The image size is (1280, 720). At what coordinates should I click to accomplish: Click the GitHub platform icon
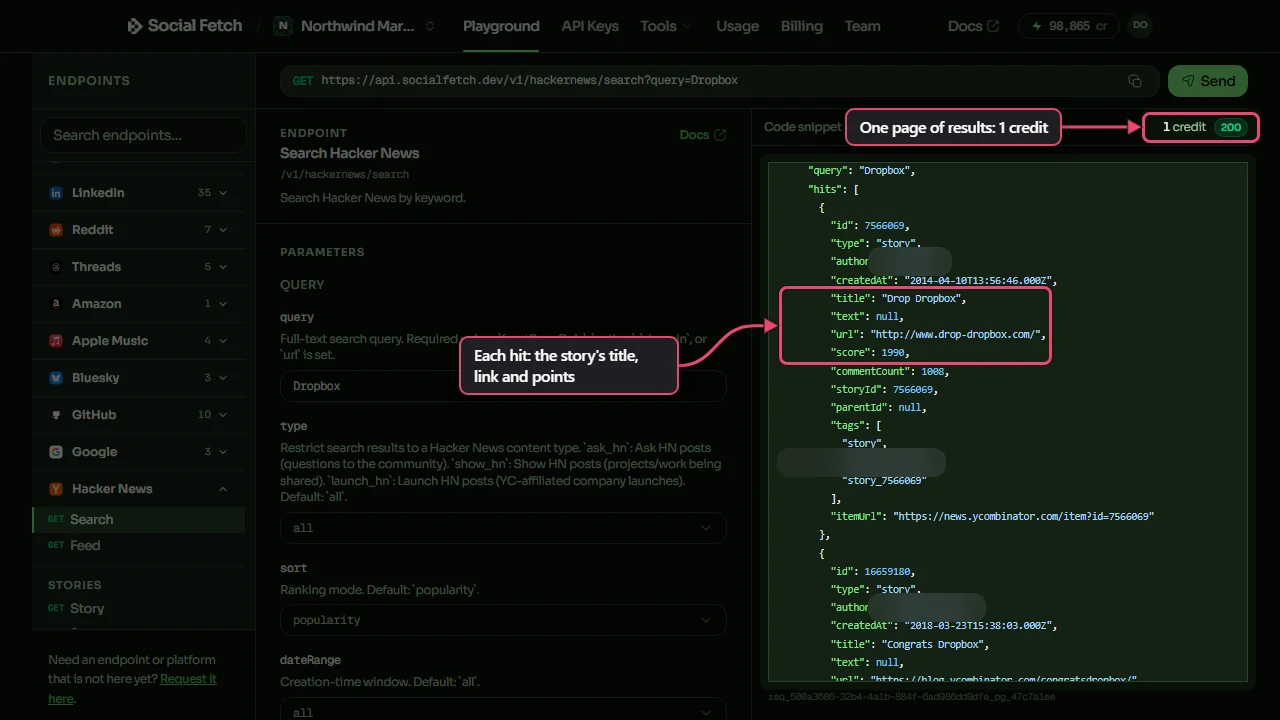[56, 415]
